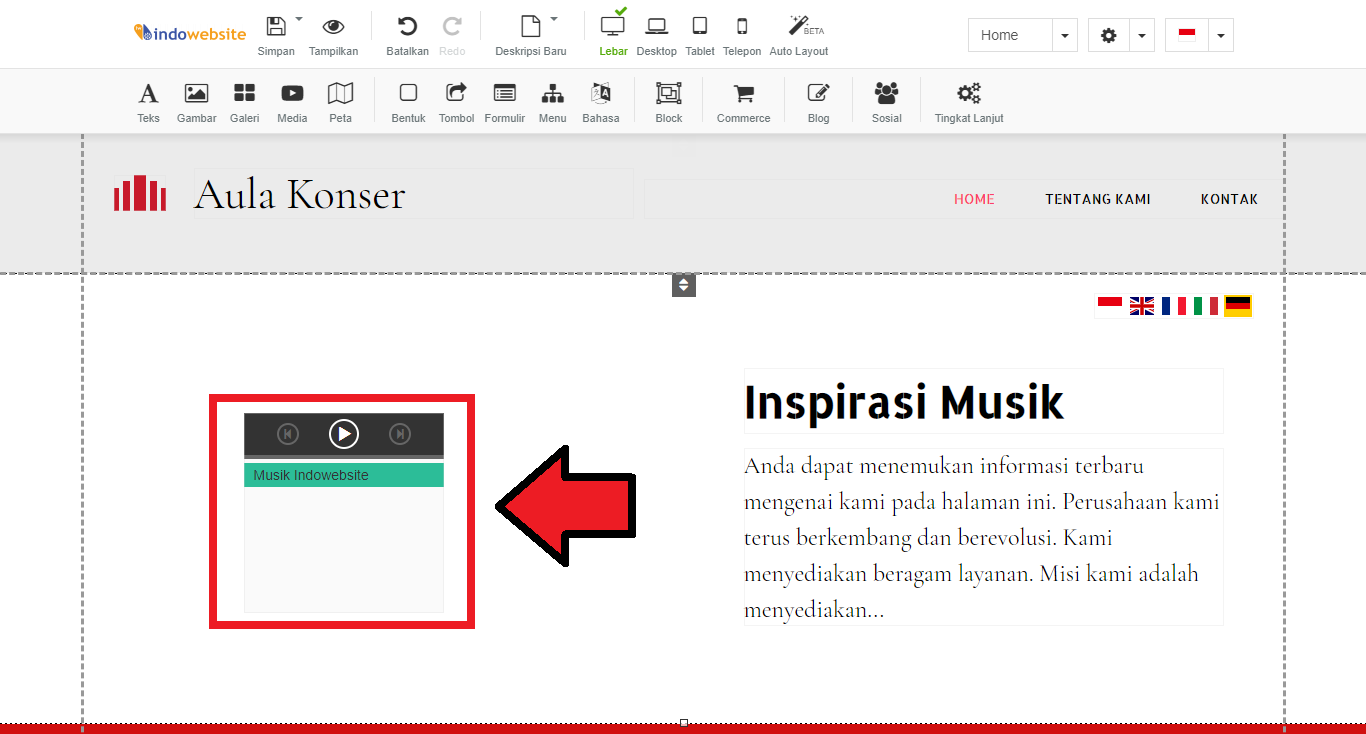Insert a Galeri gallery element
This screenshot has width=1366, height=734.
pos(244,100)
